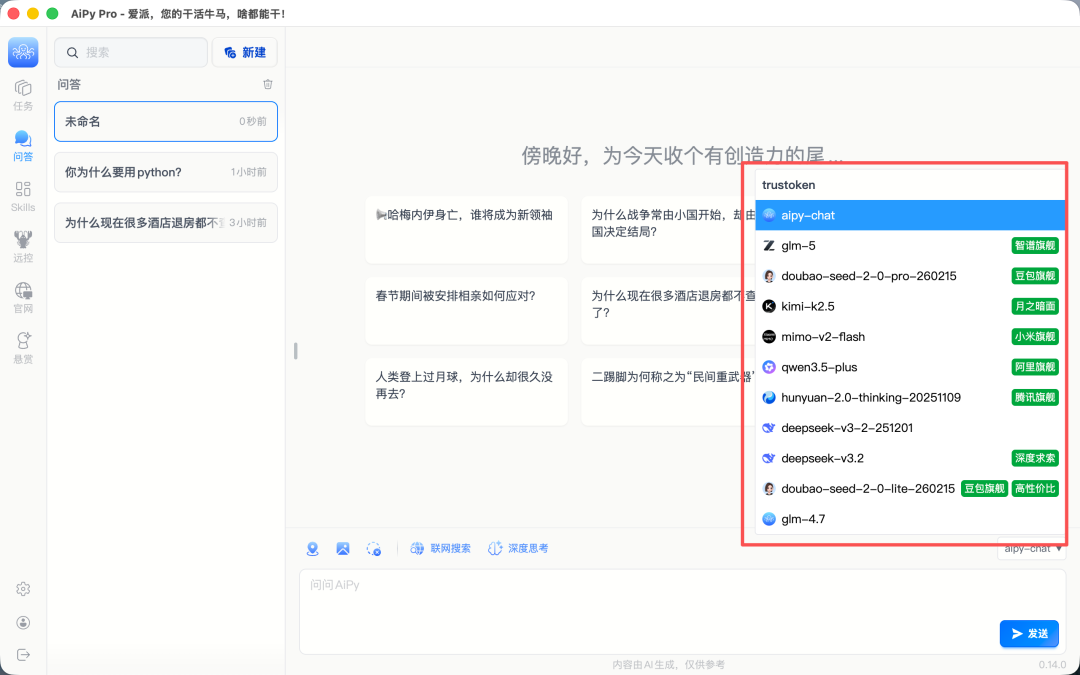This screenshot has width=1080, height=675.
Task: Pick suggestion 人类登上过月球，为什么却很久没再去?
Action: click(466, 391)
